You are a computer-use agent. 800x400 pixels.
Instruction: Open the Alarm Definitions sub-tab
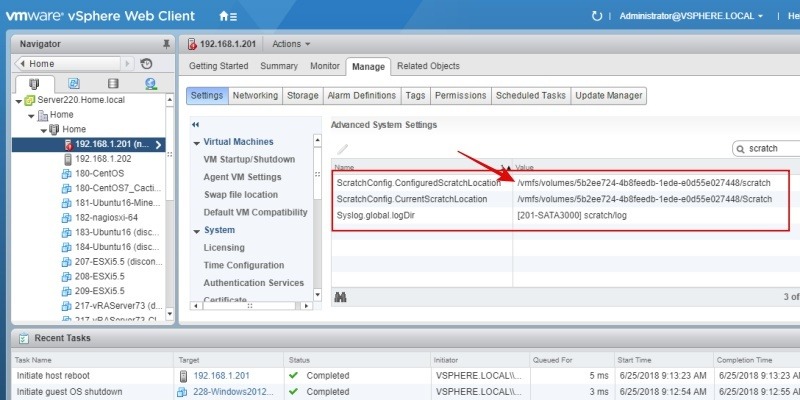(x=362, y=95)
